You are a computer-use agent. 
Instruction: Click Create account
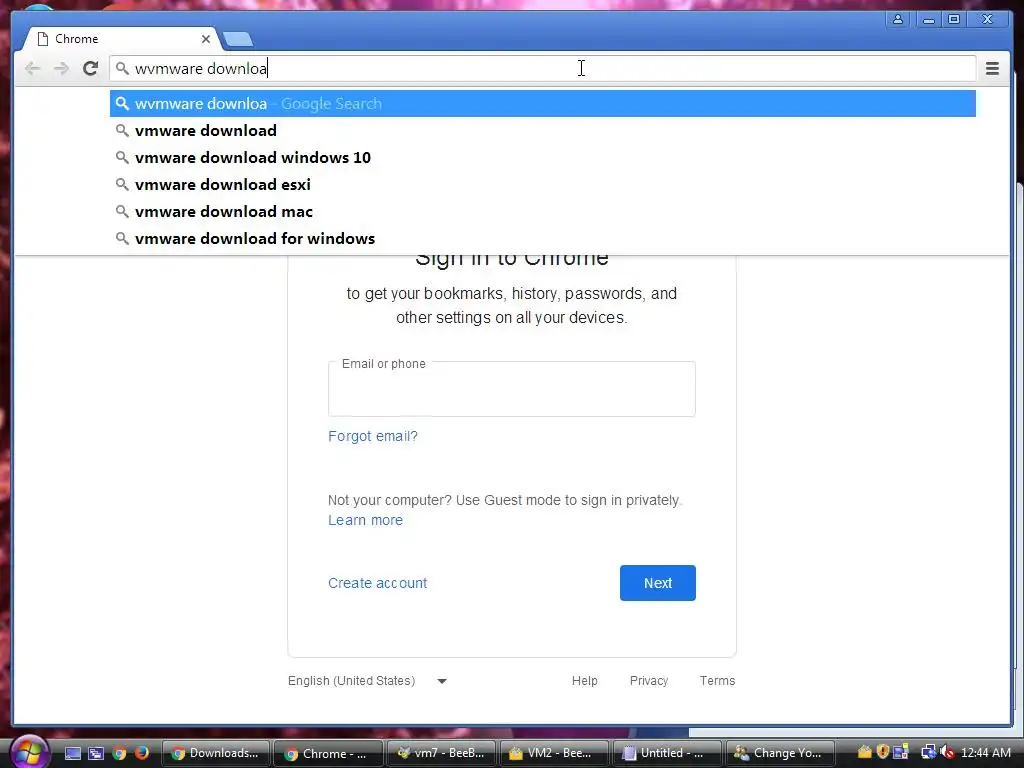point(377,583)
